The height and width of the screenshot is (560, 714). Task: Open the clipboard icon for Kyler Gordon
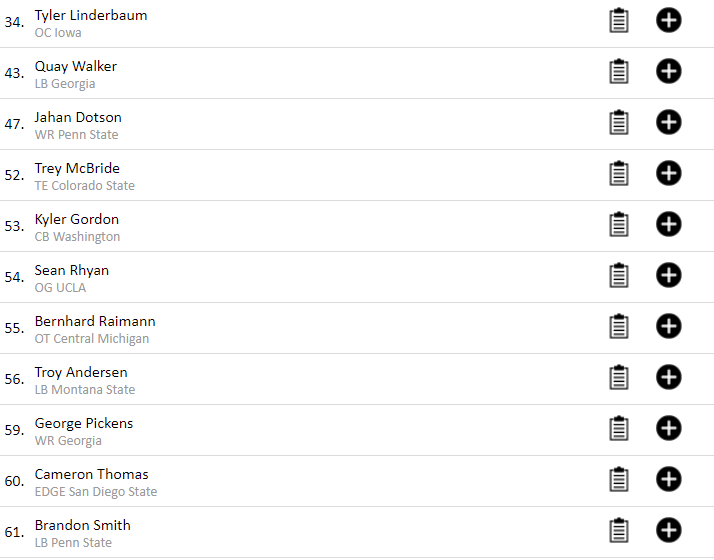point(619,224)
